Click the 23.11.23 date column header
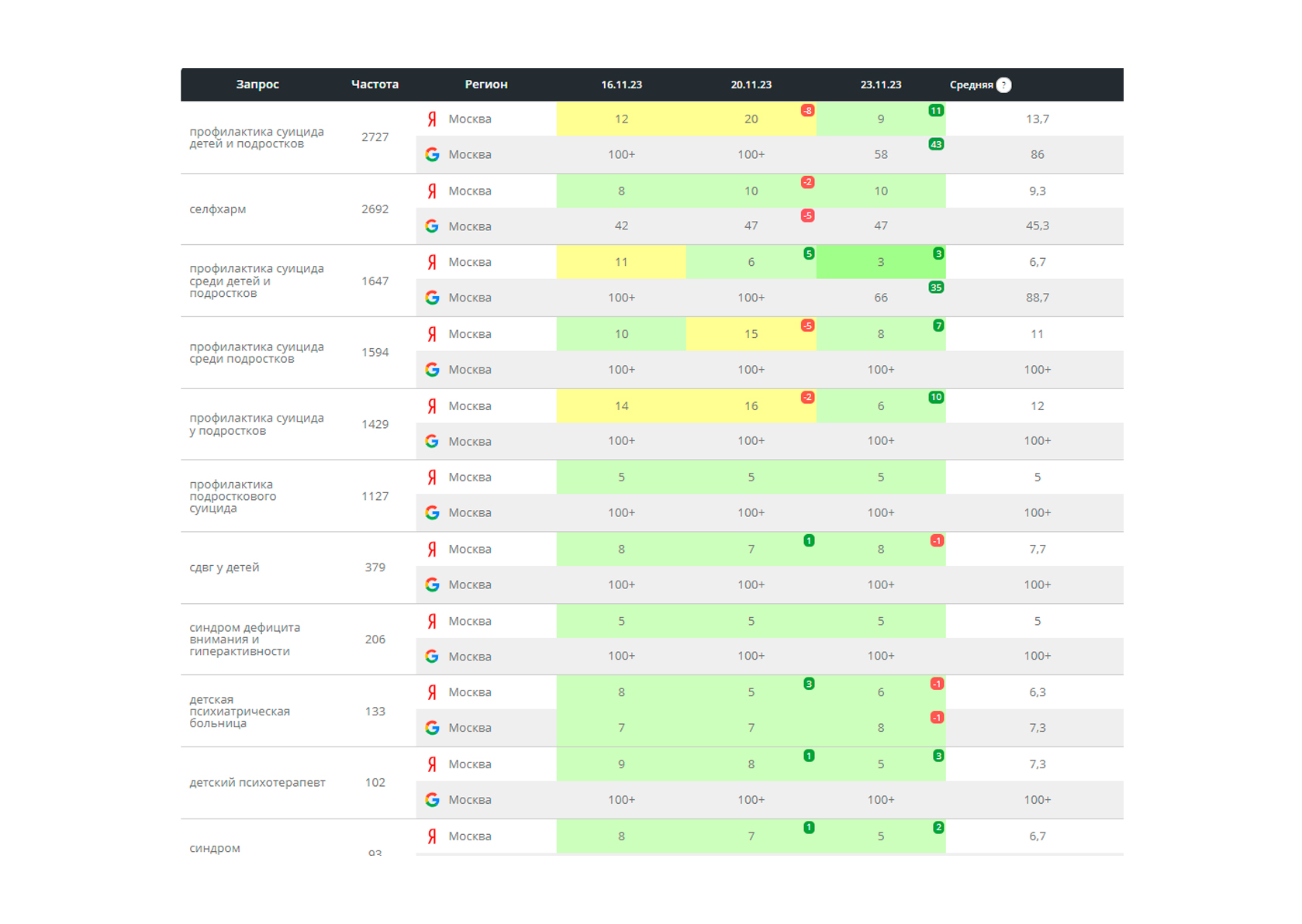The height and width of the screenshot is (924, 1302). click(880, 84)
